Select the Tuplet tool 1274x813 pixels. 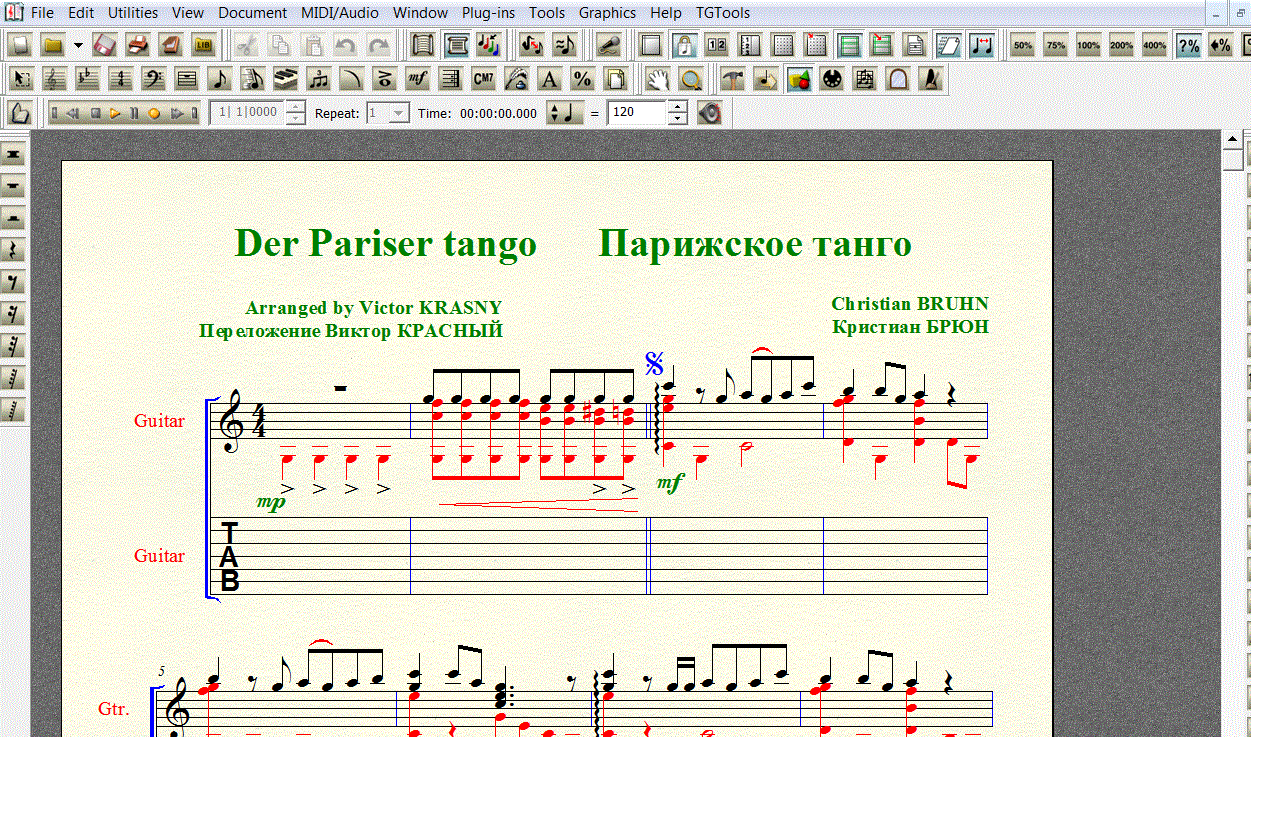point(319,79)
